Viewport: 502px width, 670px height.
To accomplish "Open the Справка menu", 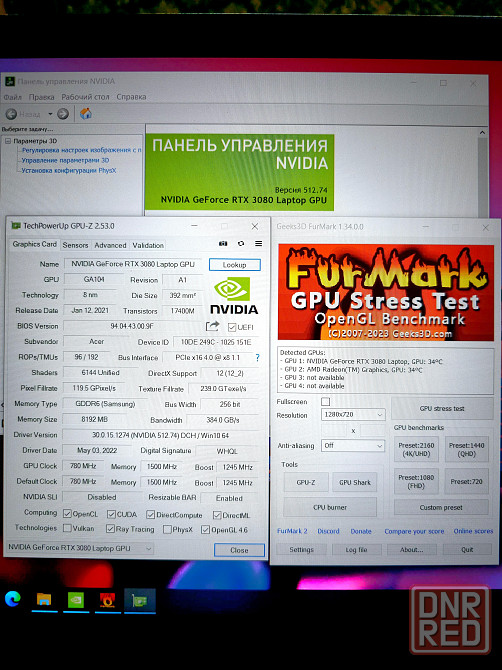I will pyautogui.click(x=131, y=97).
